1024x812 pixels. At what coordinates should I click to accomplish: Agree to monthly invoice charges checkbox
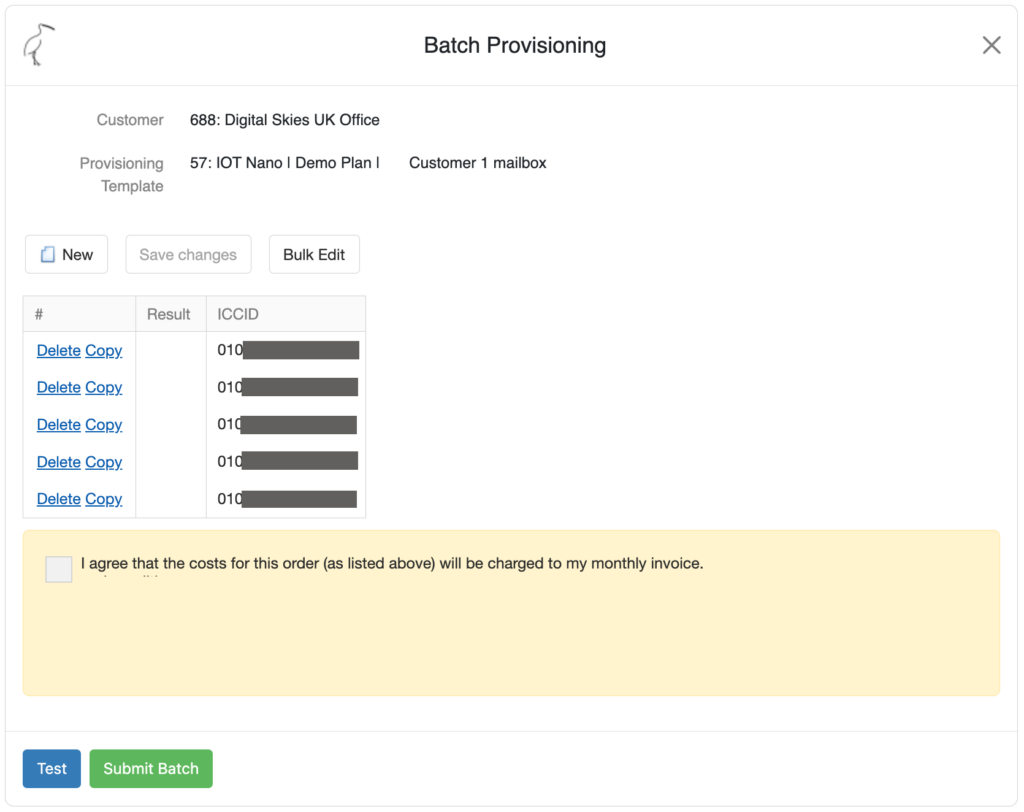(x=59, y=569)
